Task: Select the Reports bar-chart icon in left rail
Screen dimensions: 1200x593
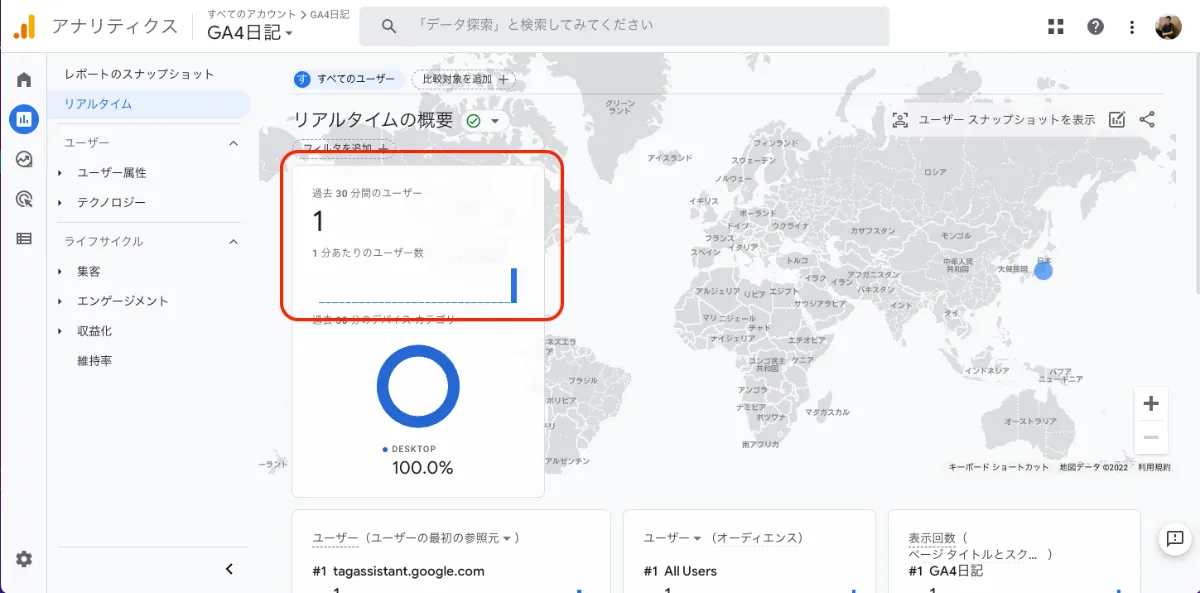Action: 24,119
